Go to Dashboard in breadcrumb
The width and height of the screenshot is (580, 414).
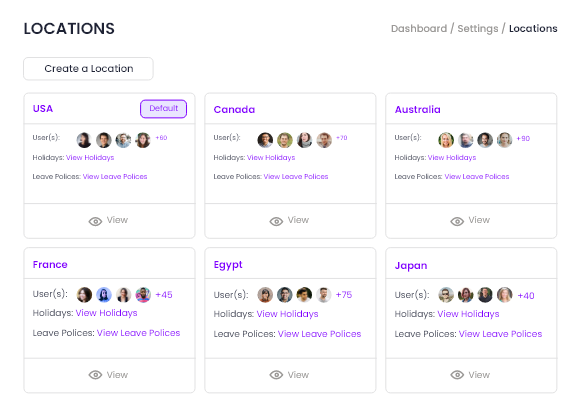pos(419,28)
